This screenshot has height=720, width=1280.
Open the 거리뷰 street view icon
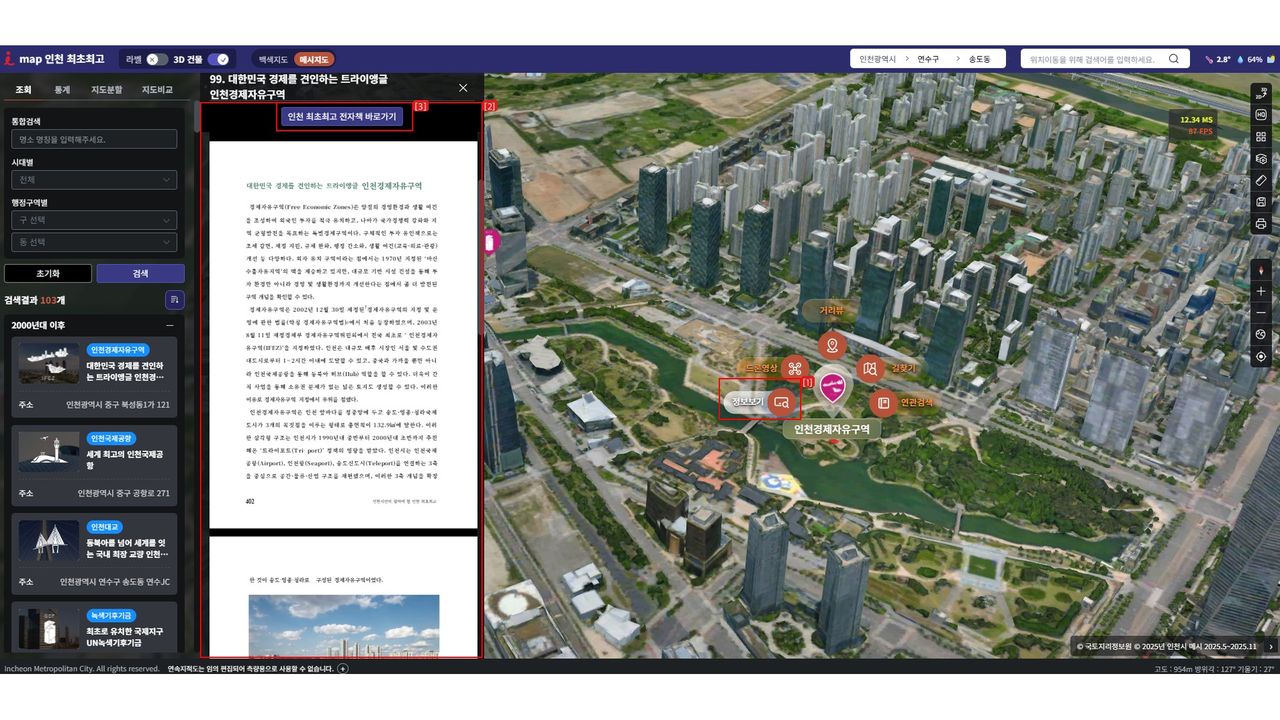click(x=832, y=346)
